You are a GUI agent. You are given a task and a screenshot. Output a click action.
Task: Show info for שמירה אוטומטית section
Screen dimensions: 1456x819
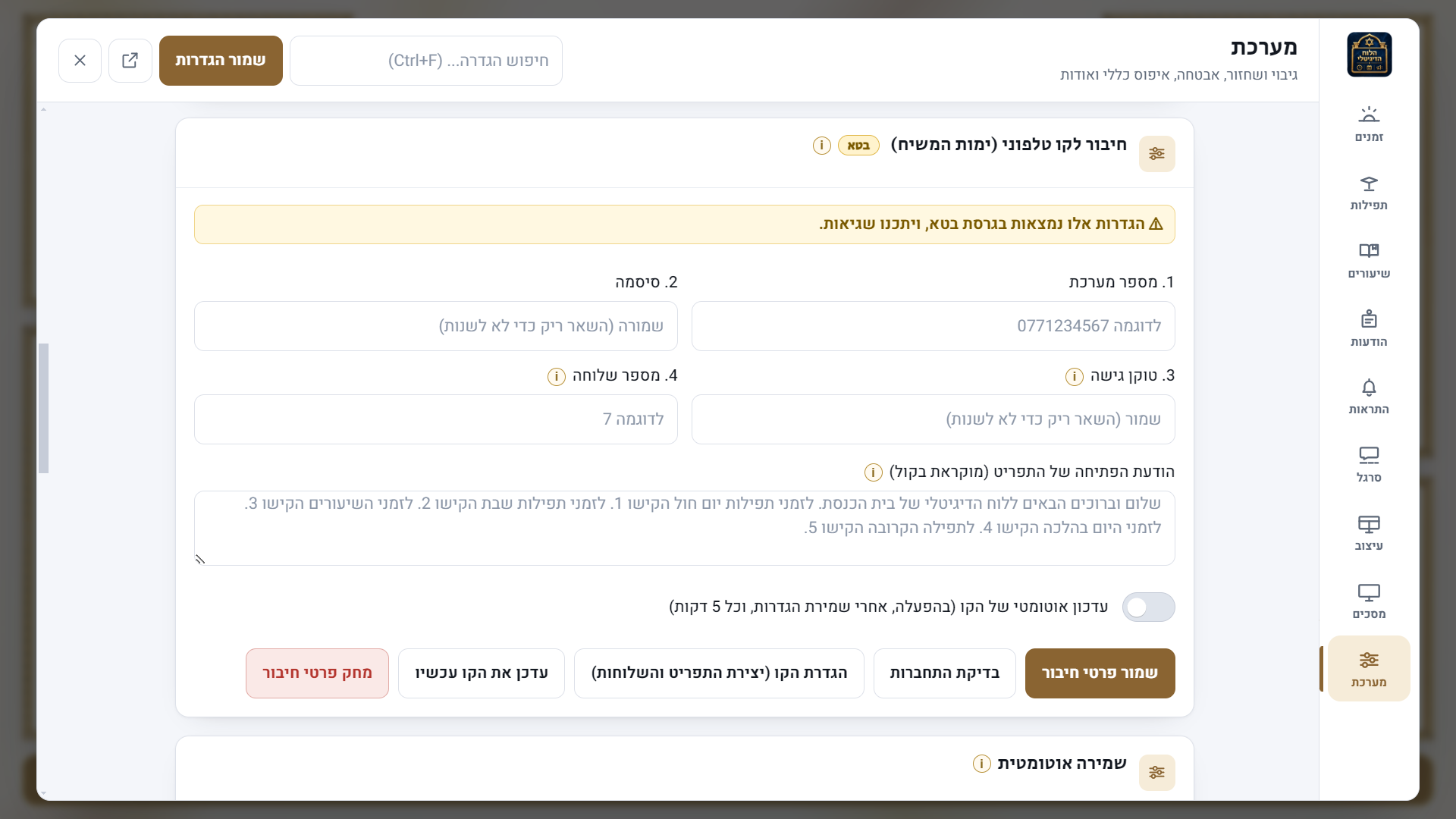pos(981,764)
